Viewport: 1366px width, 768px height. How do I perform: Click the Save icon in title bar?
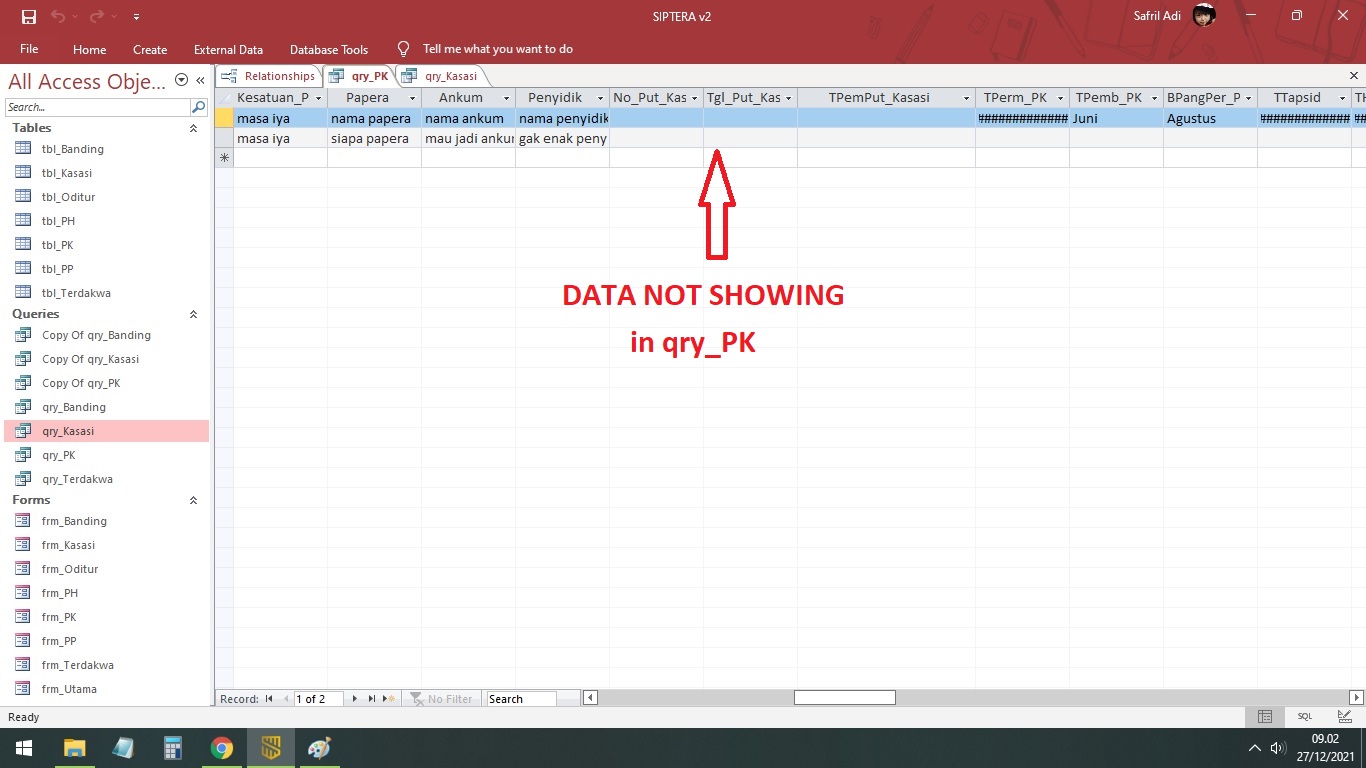(29, 17)
